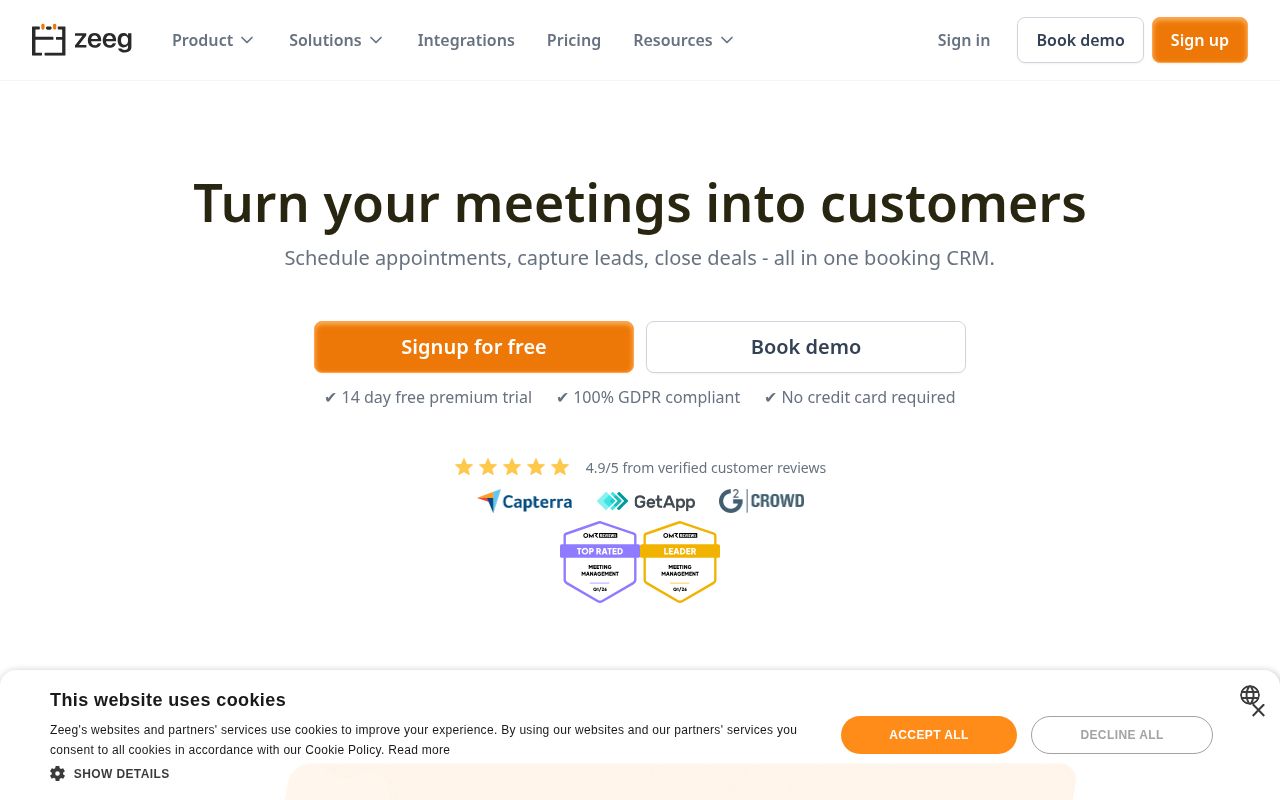
Task: Close the cookie banner
Action: (1258, 710)
